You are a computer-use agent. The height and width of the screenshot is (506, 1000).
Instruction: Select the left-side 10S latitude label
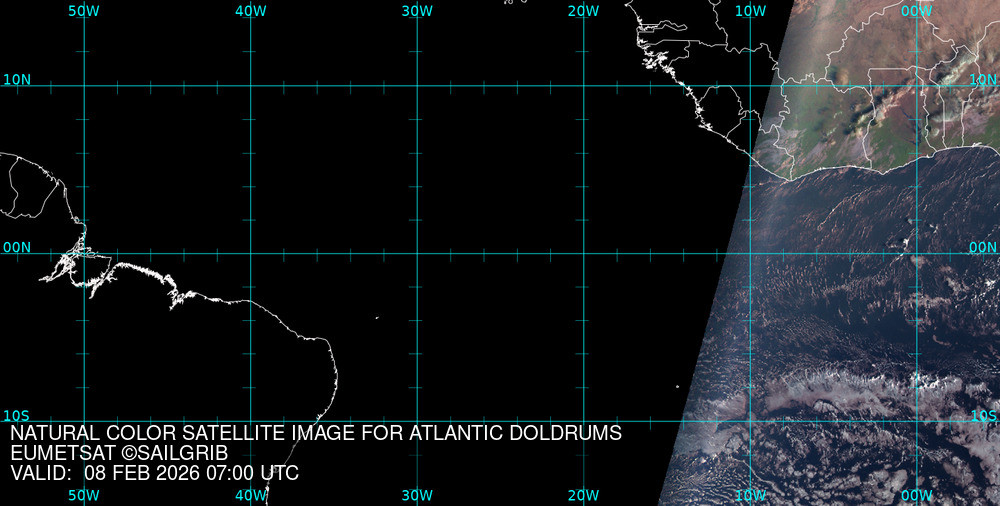pyautogui.click(x=17, y=415)
